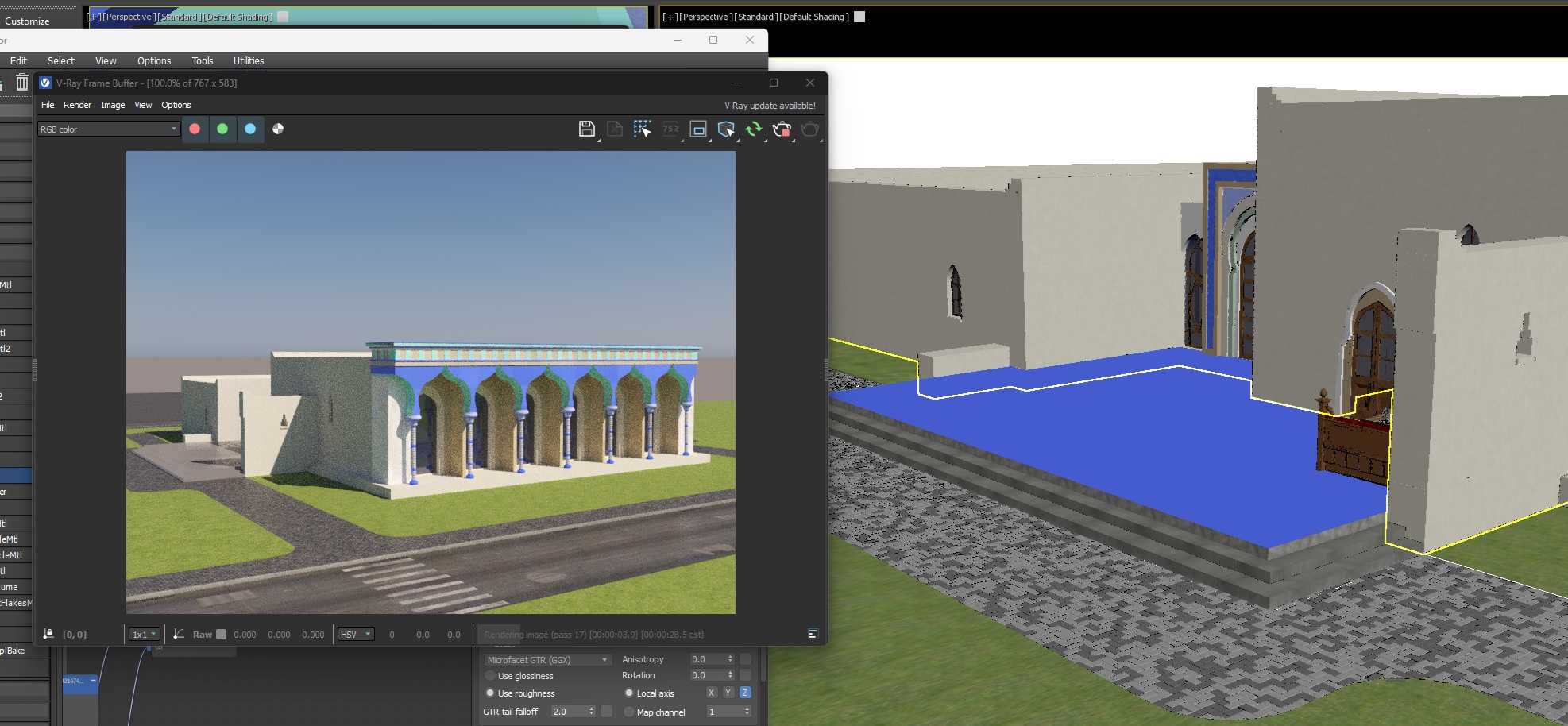Select the Use glossiness radio button
The height and width of the screenshot is (726, 1568).
490,676
